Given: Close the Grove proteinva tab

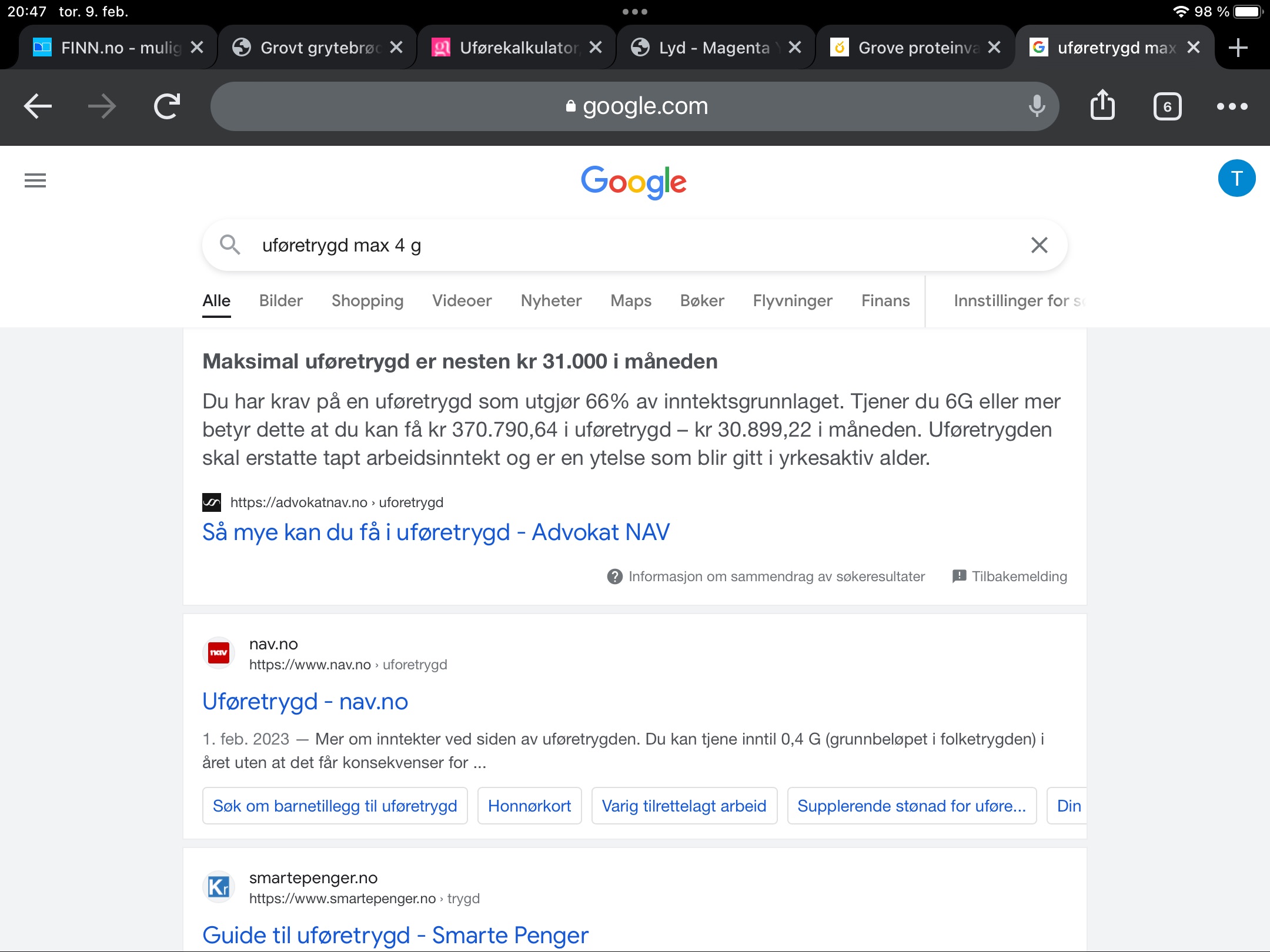Looking at the screenshot, I should pyautogui.click(x=994, y=48).
